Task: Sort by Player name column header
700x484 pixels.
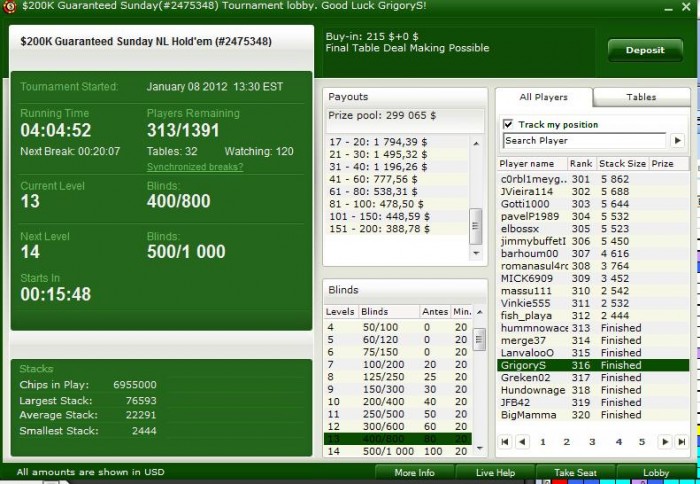Action: pos(532,163)
